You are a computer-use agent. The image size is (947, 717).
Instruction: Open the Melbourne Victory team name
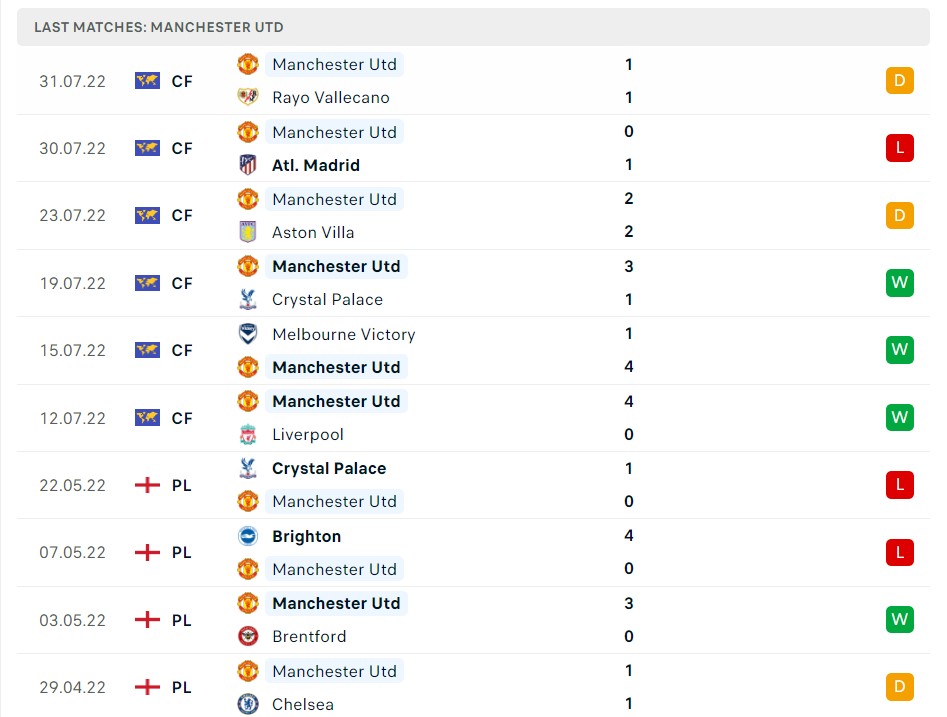[x=343, y=334]
